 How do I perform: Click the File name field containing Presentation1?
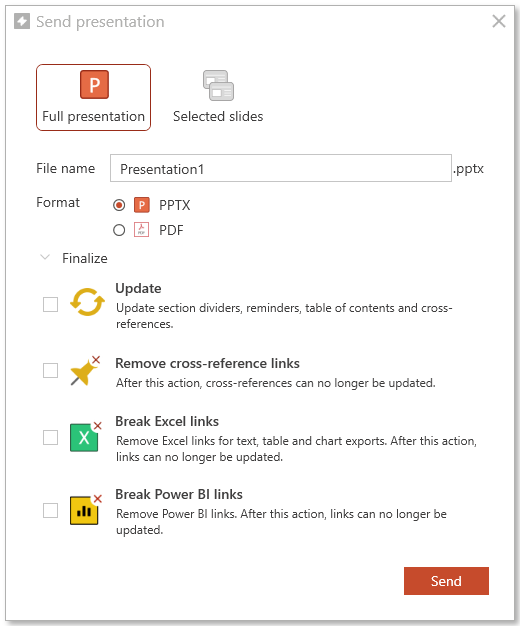pyautogui.click(x=281, y=168)
